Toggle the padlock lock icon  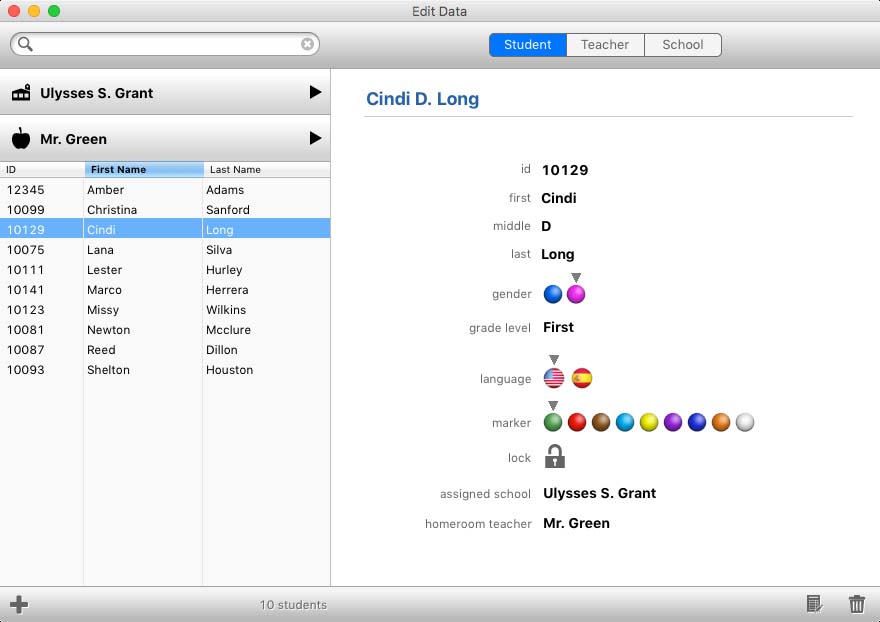tap(554, 456)
